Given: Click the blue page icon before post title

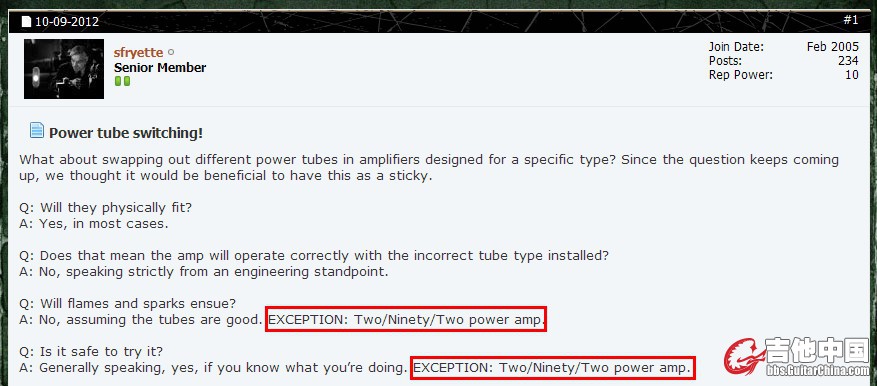Looking at the screenshot, I should pos(37,131).
